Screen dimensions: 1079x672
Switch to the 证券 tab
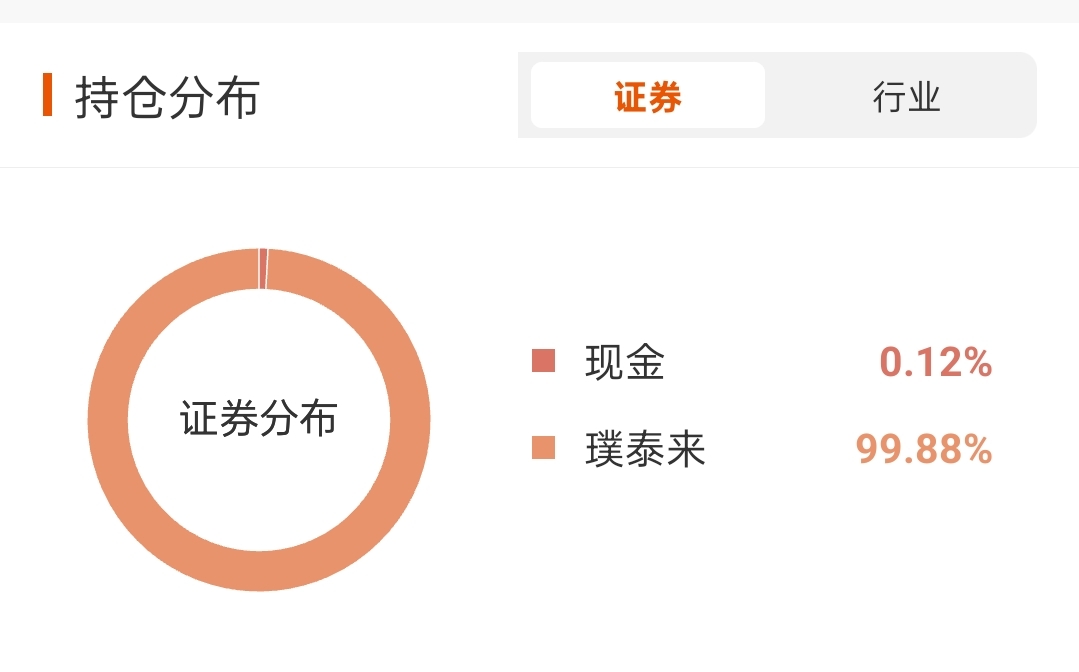click(648, 96)
